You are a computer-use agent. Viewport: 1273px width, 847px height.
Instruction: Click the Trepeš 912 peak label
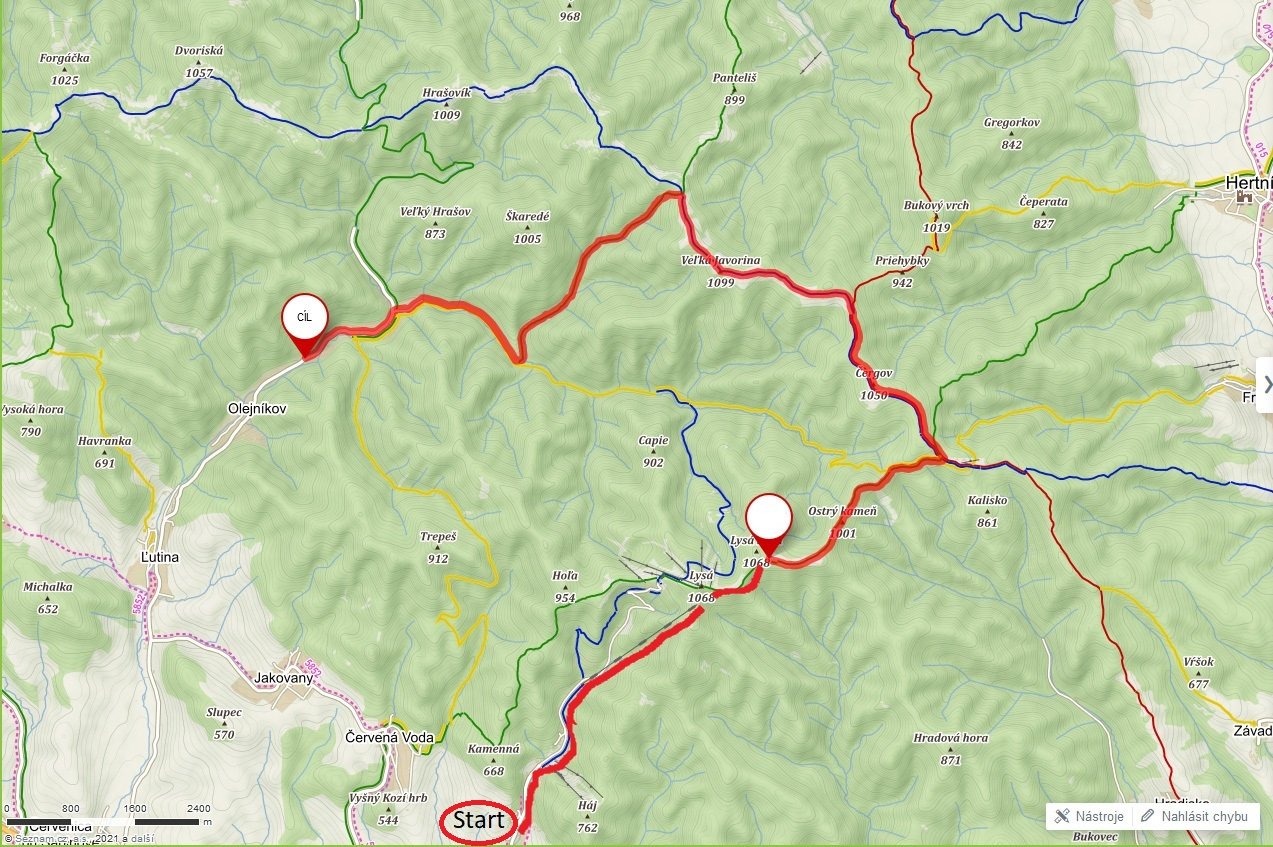click(438, 548)
